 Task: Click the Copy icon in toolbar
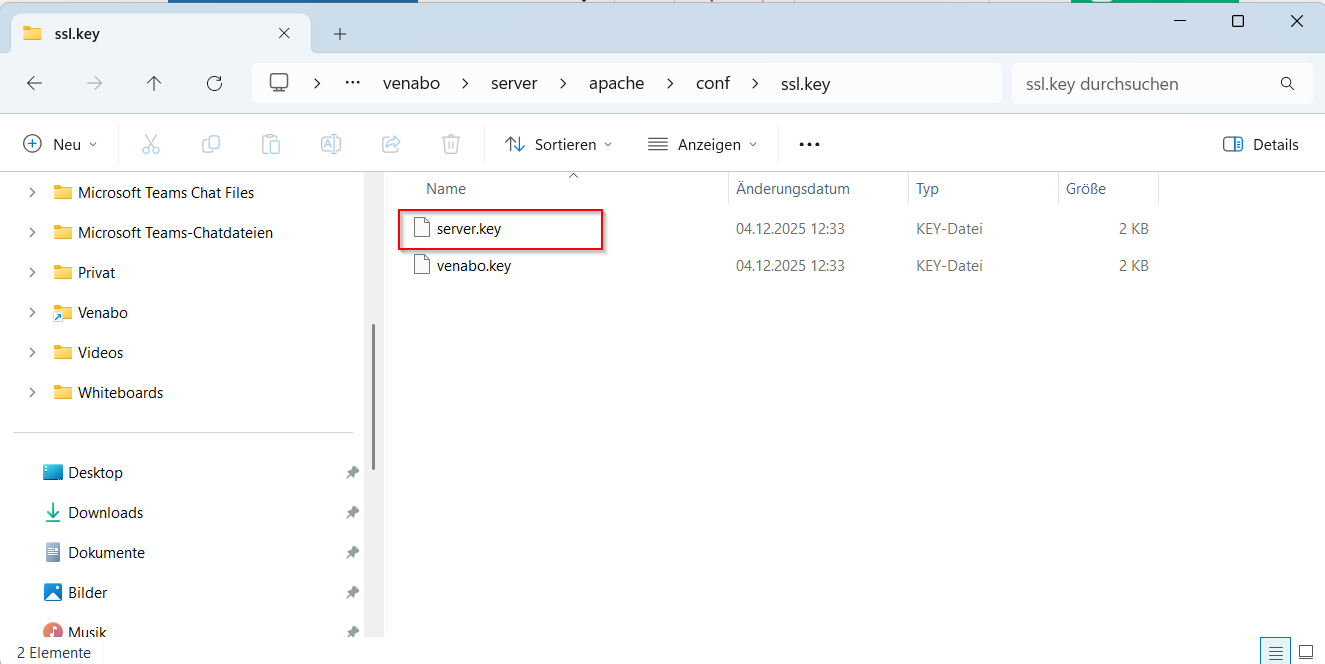(211, 144)
